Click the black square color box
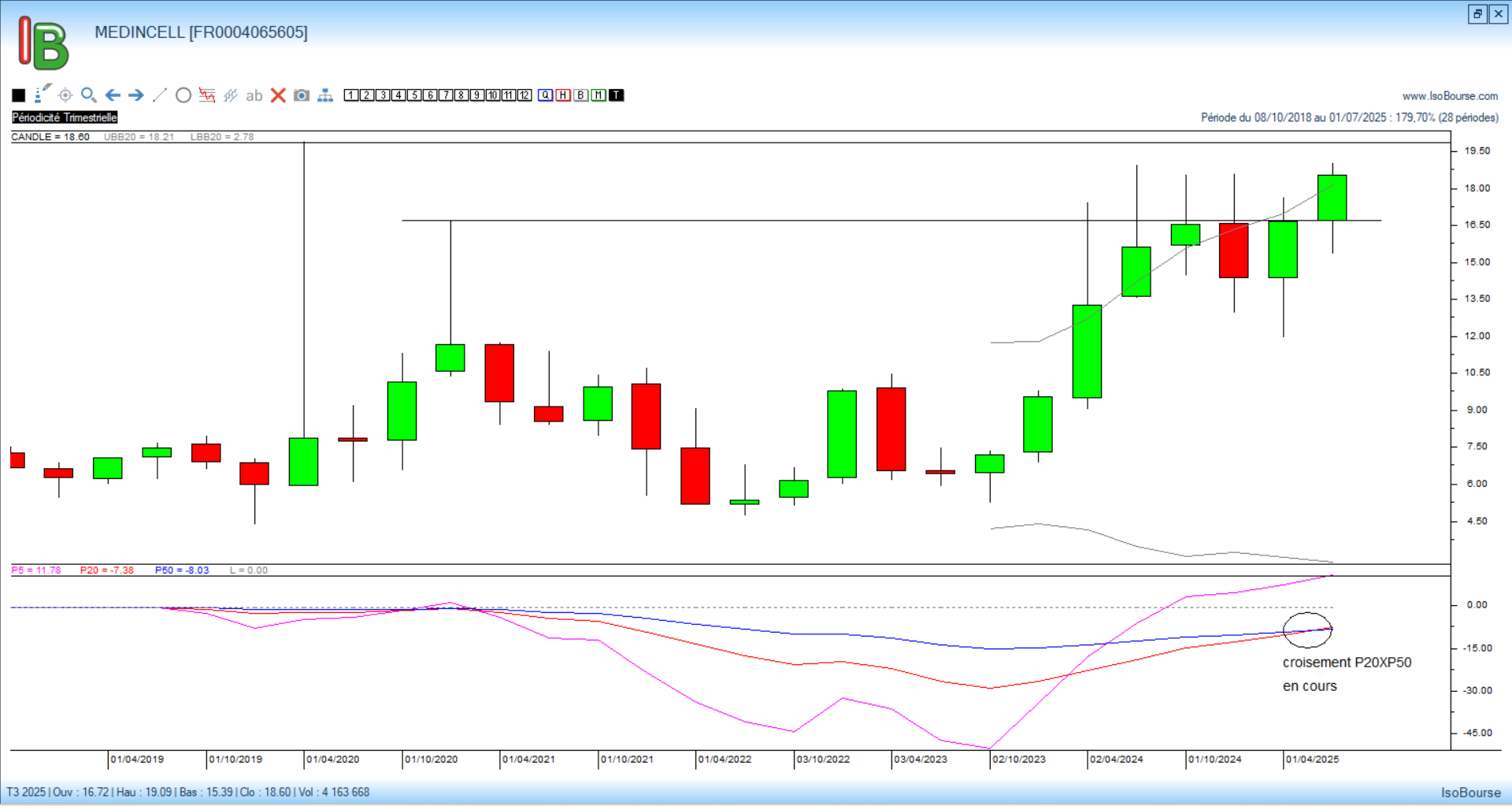This screenshot has height=806, width=1512. point(19,95)
